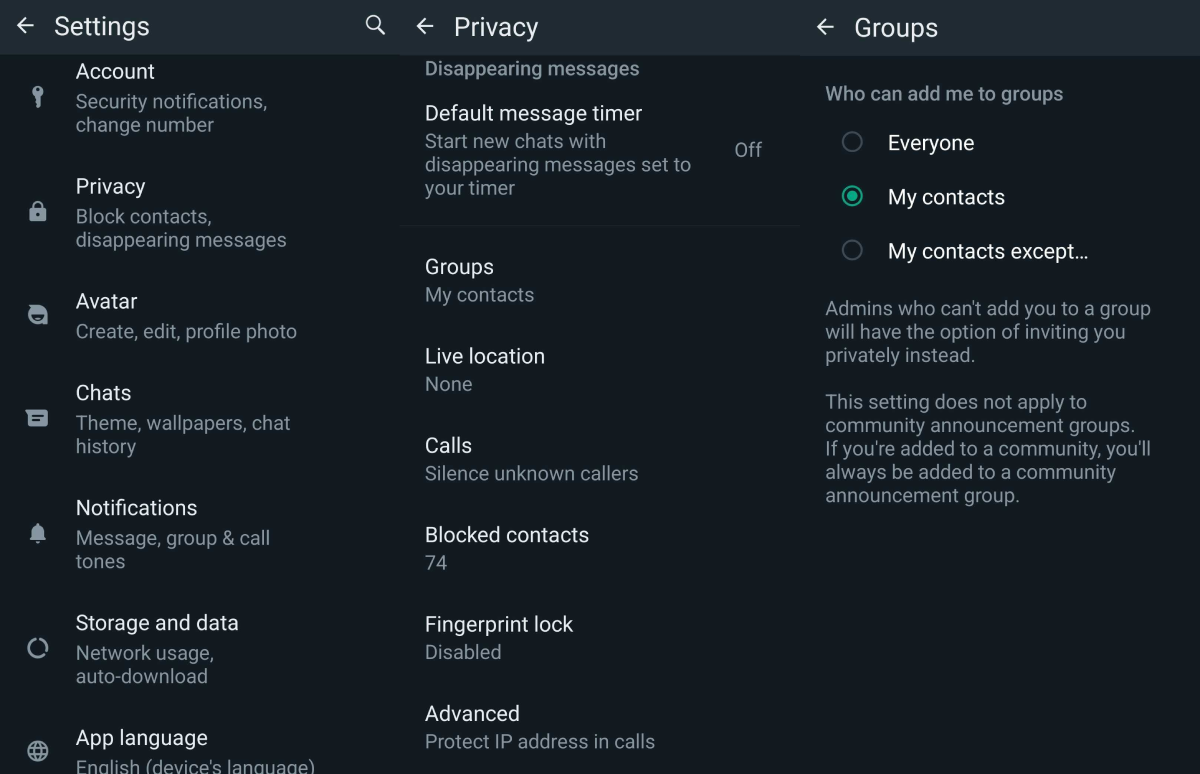Choose My contacts except… radio option
Image resolution: width=1200 pixels, height=774 pixels.
[x=852, y=251]
